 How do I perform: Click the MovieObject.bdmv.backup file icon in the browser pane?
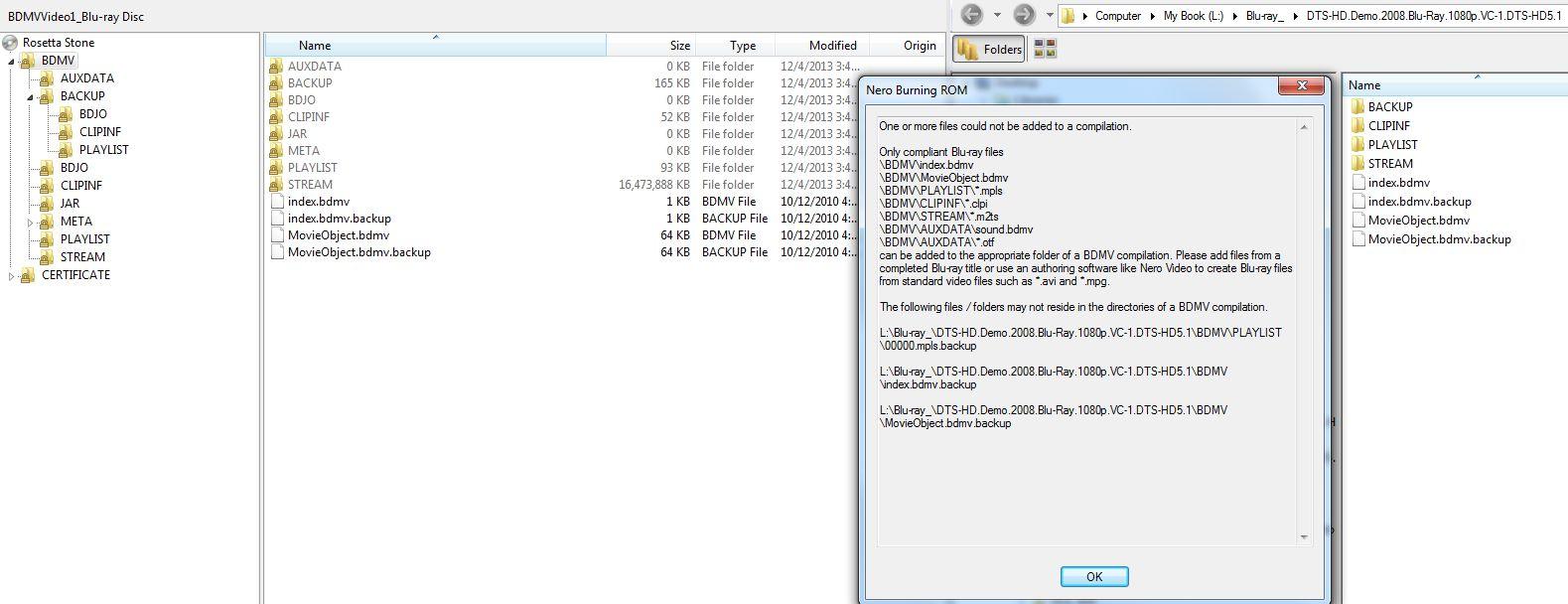pyautogui.click(x=1357, y=239)
